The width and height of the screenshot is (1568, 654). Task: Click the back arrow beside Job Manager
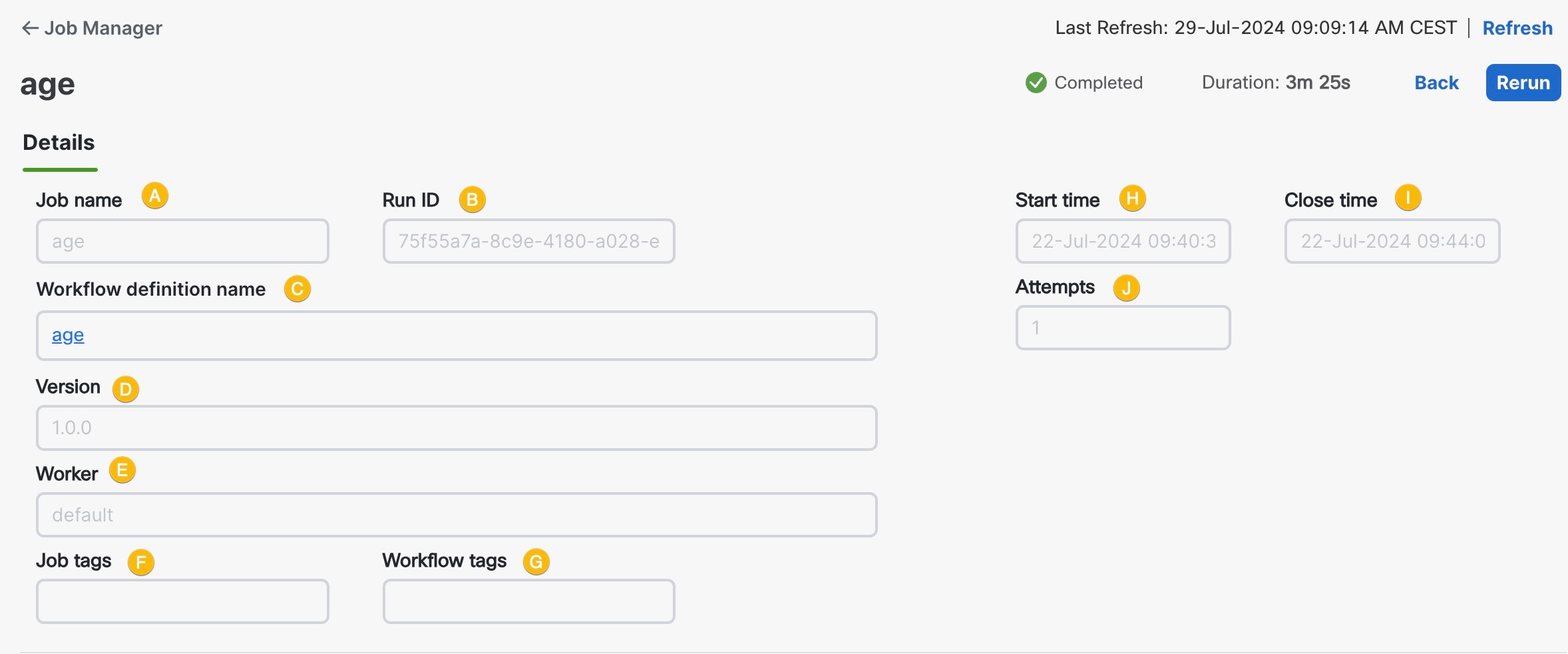point(30,28)
